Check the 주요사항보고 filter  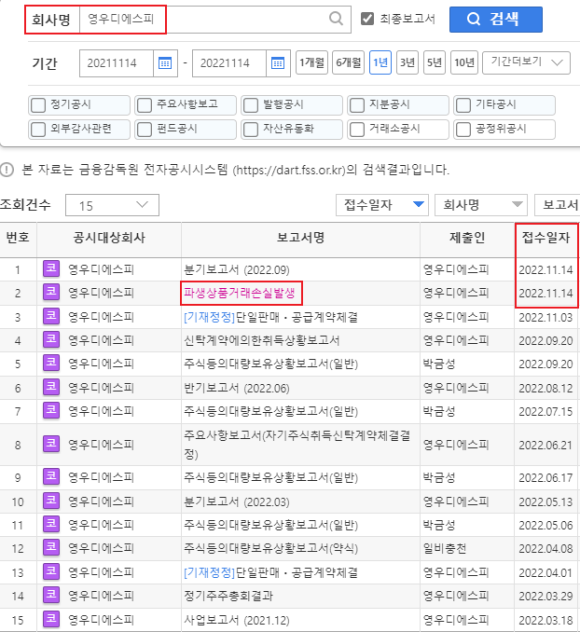(x=144, y=105)
